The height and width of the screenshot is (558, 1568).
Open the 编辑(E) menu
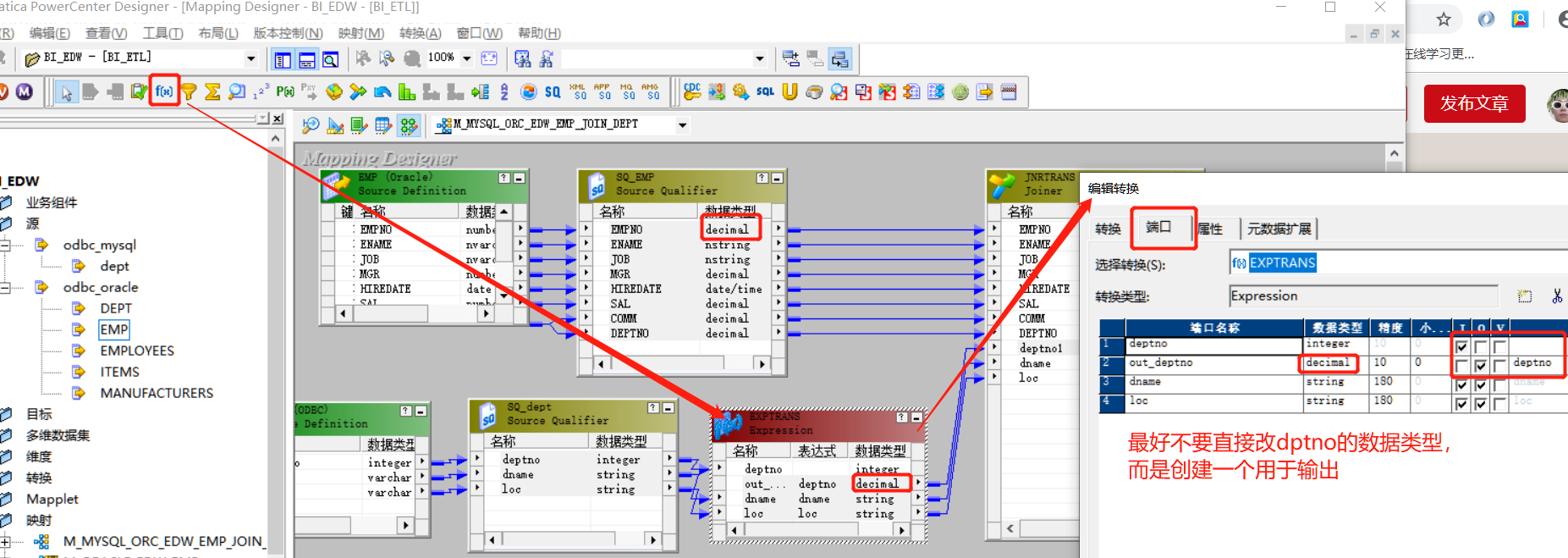pos(49,33)
